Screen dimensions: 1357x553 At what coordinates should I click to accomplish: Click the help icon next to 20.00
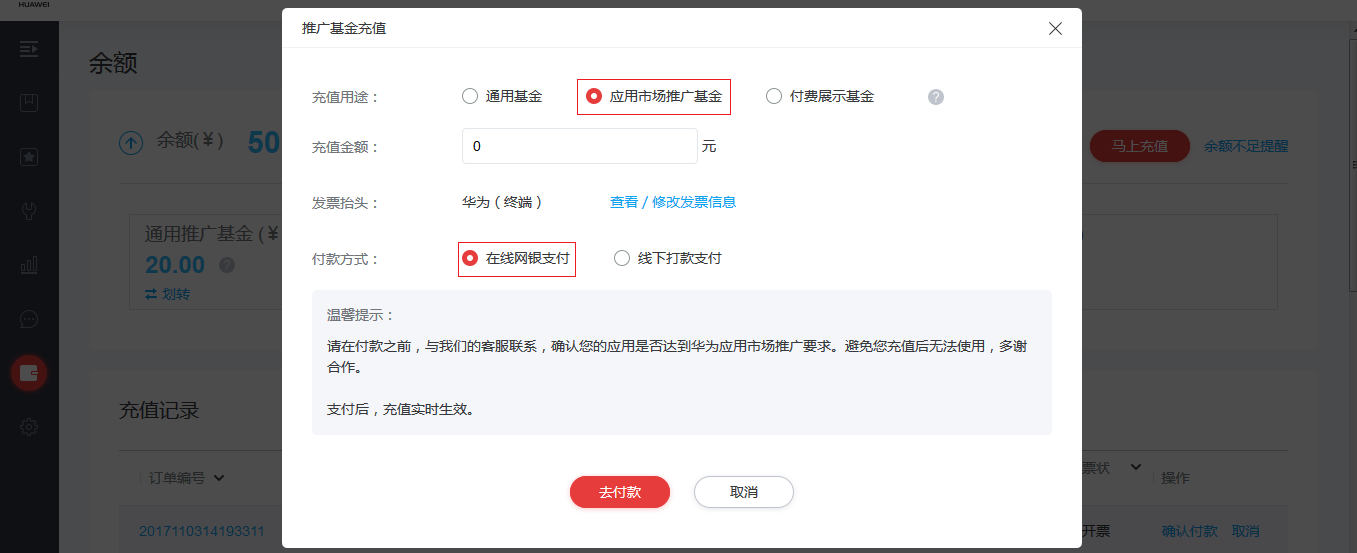[x=227, y=265]
